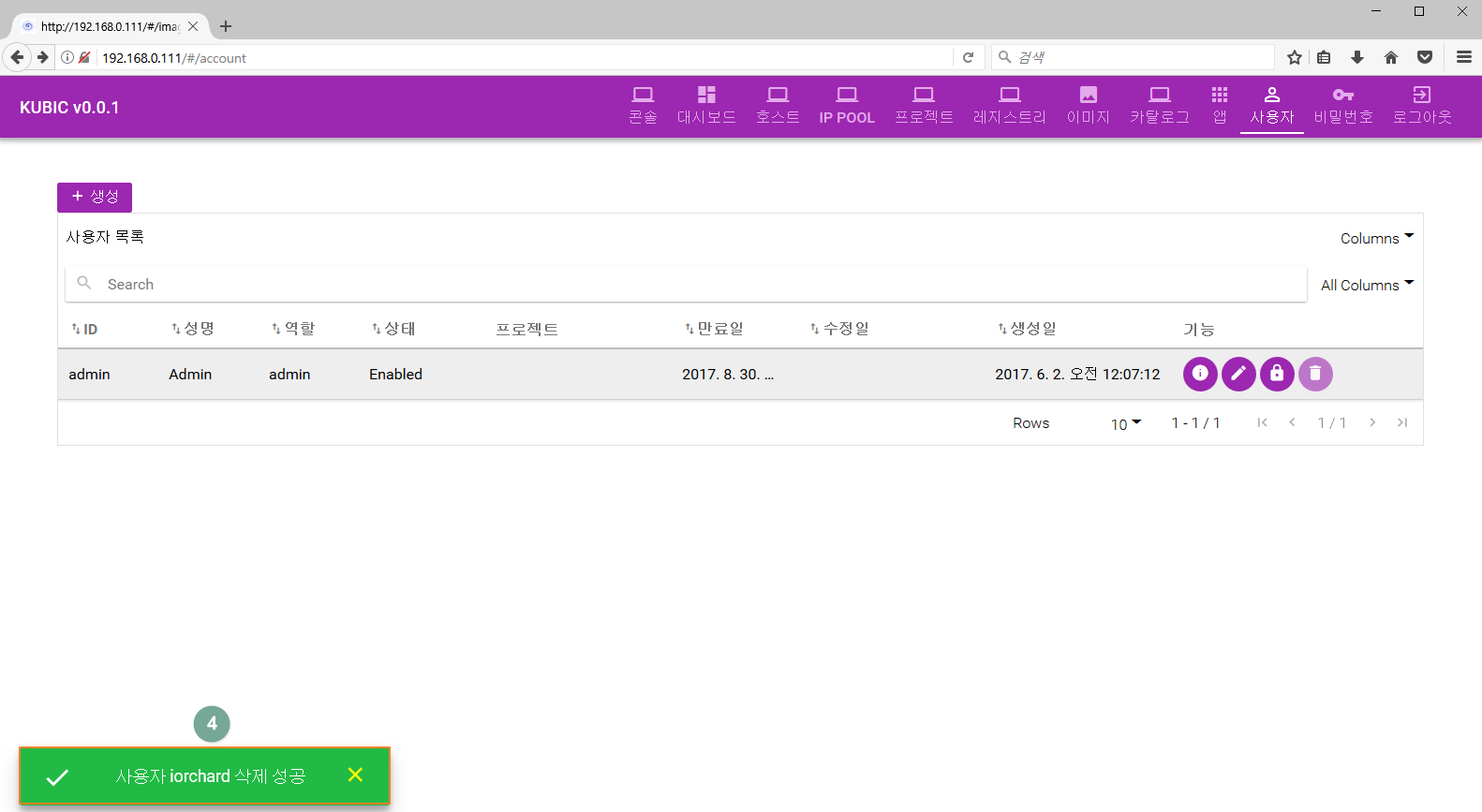Reload the page with browser refresh

pyautogui.click(x=968, y=57)
